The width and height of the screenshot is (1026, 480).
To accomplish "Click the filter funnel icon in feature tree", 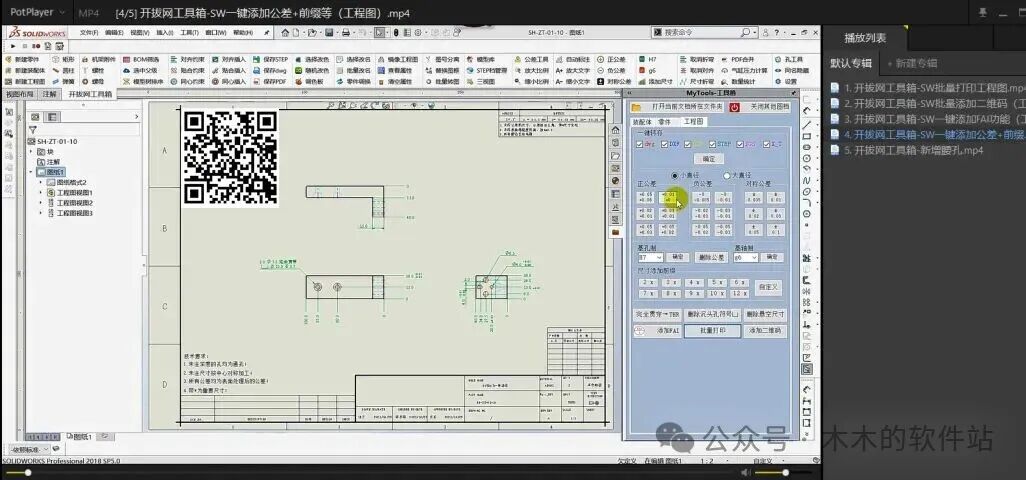I will (32, 130).
